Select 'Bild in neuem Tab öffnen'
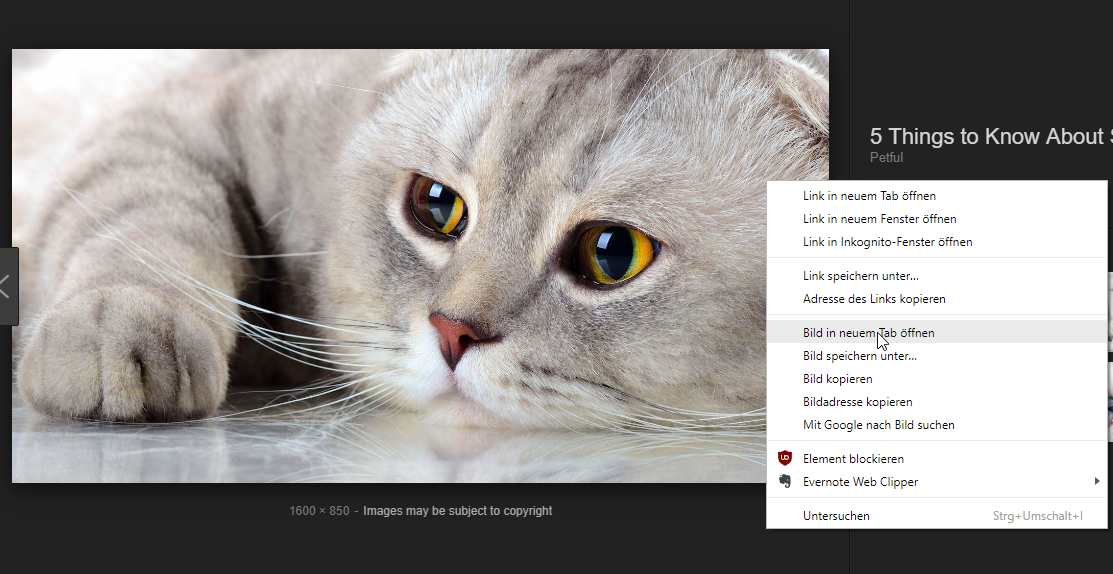 (x=868, y=333)
